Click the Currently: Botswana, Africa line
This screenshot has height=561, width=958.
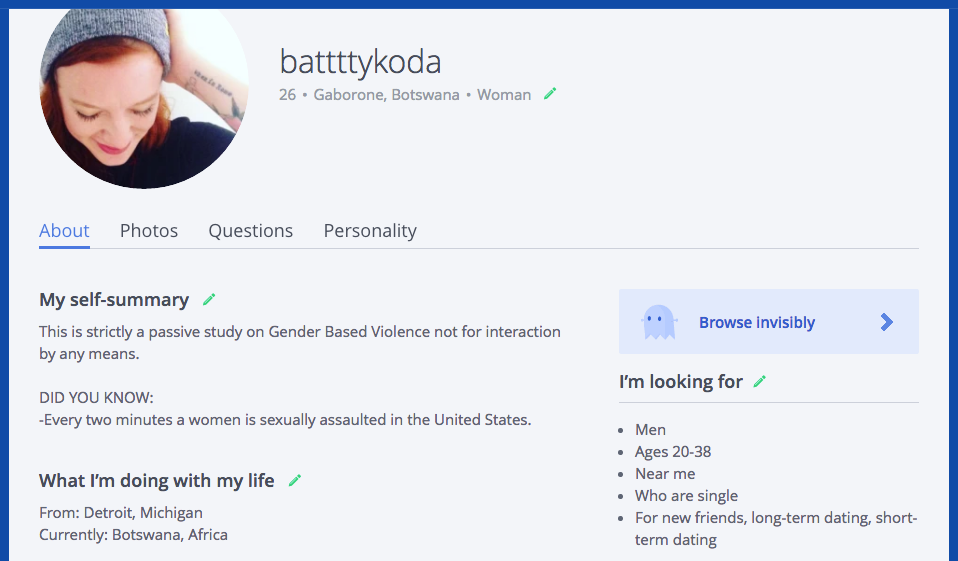(x=133, y=535)
